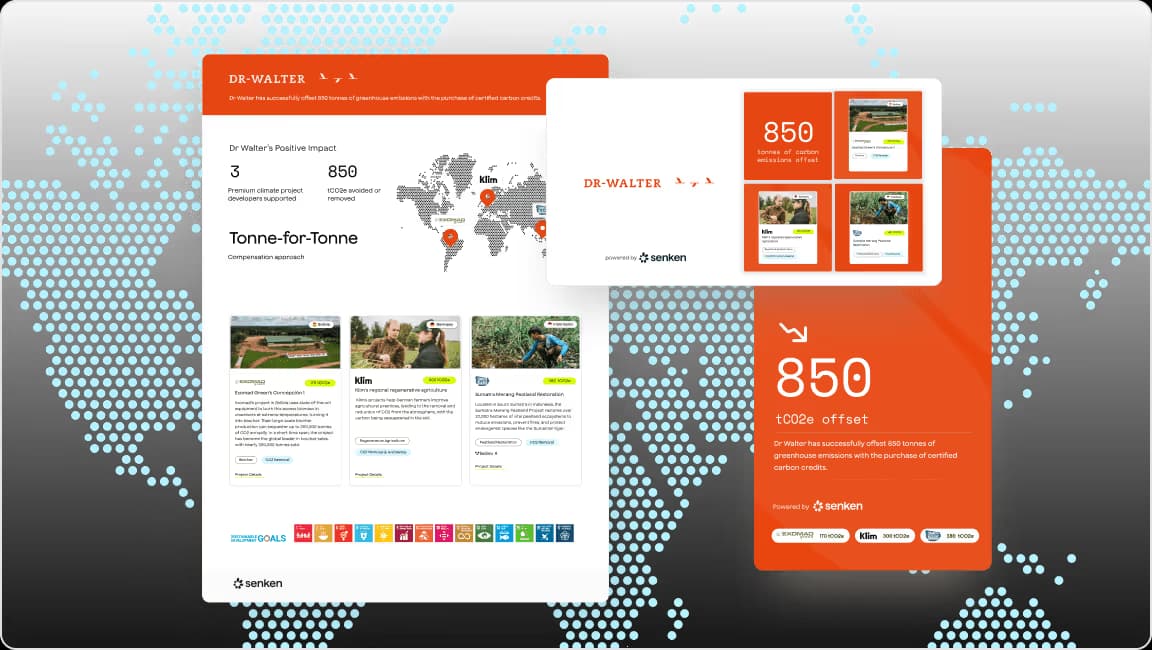Click Senken logo on the white share card

663,257
